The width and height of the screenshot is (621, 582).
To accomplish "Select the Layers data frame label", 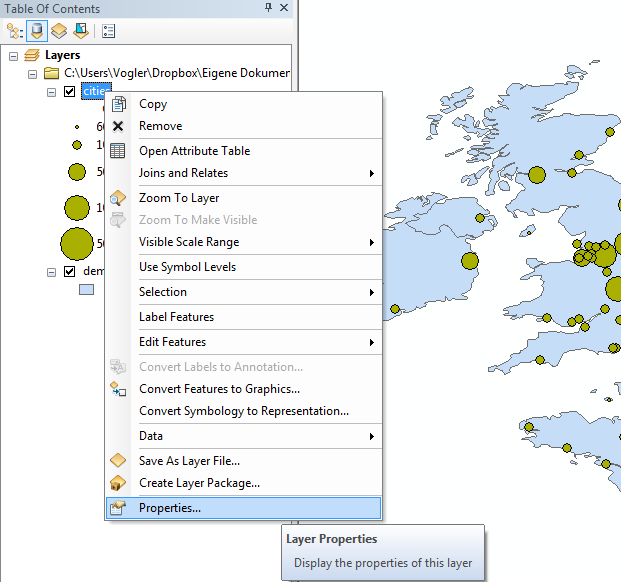I will coord(63,55).
